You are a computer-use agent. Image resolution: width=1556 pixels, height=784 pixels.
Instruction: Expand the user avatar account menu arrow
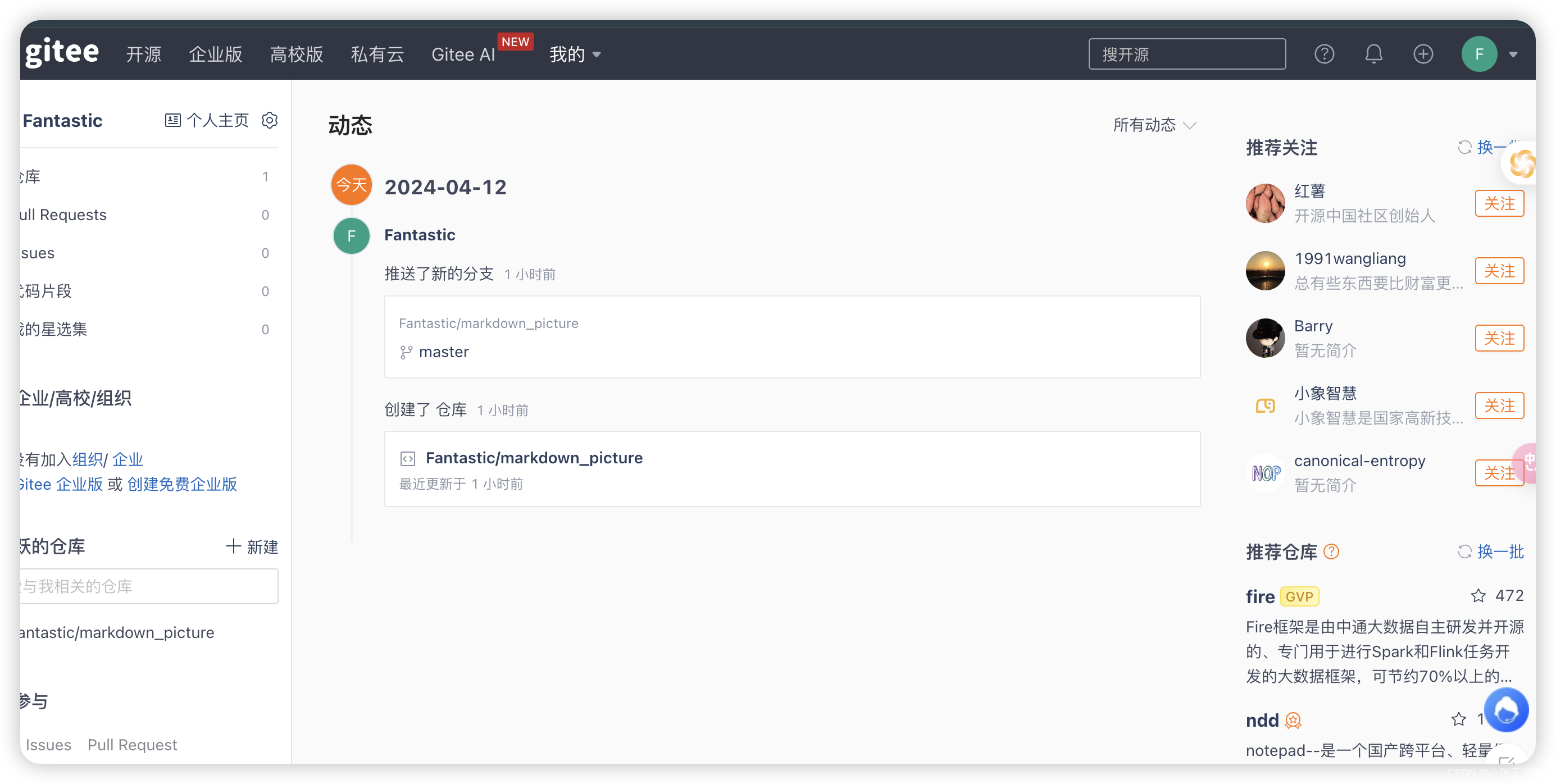1513,54
